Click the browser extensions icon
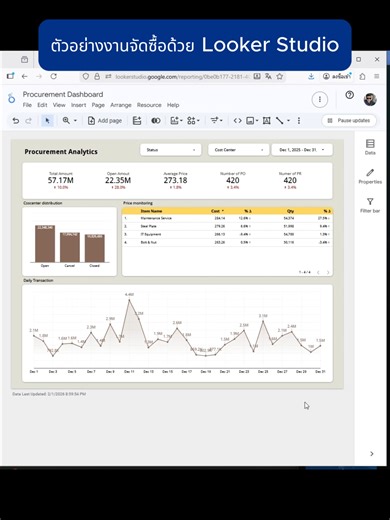 [x=362, y=76]
